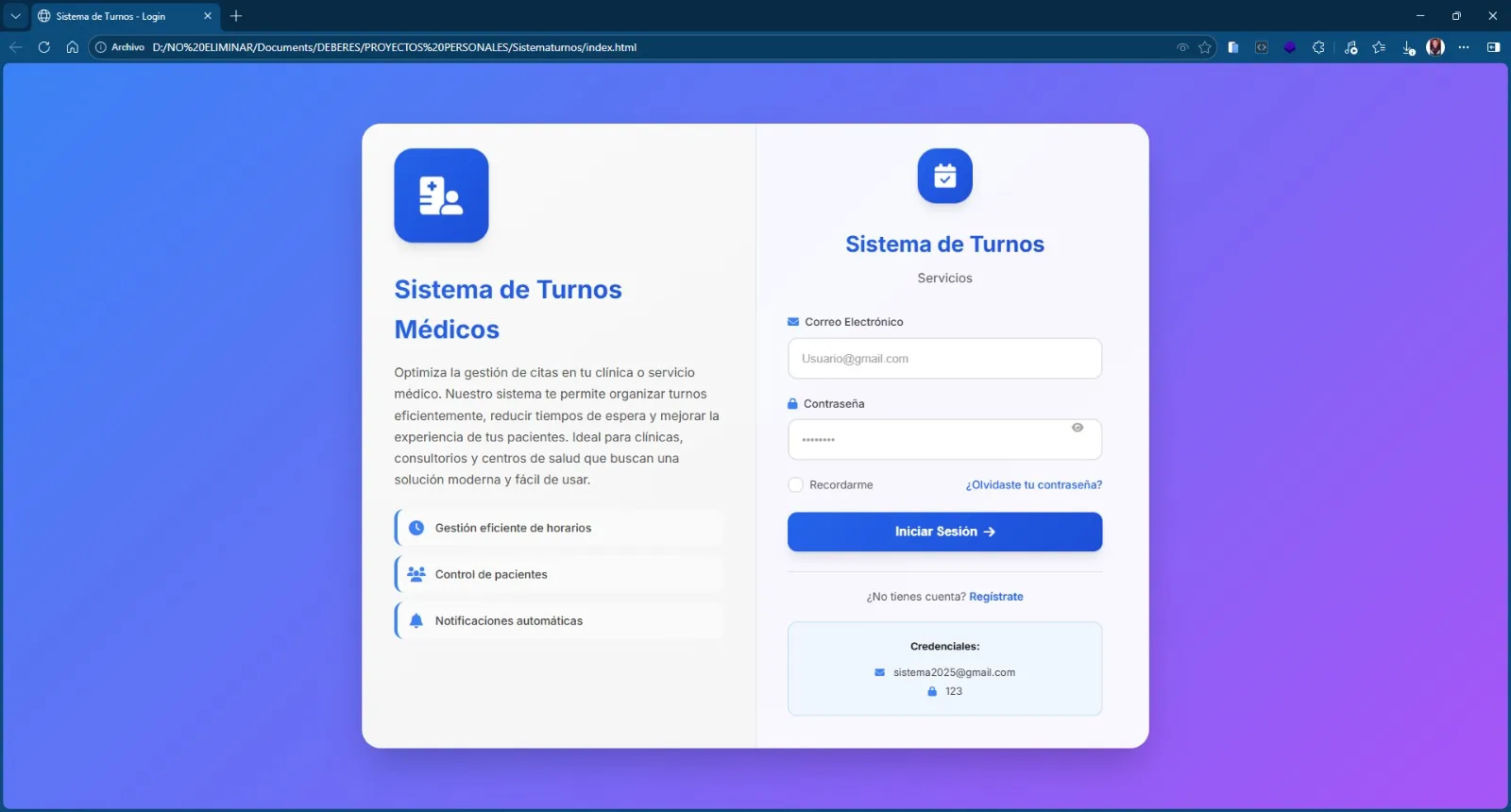This screenshot has width=1511, height=812.
Task: Click the ¿Olvidaste tu contraseña? link
Action: coord(1033,484)
